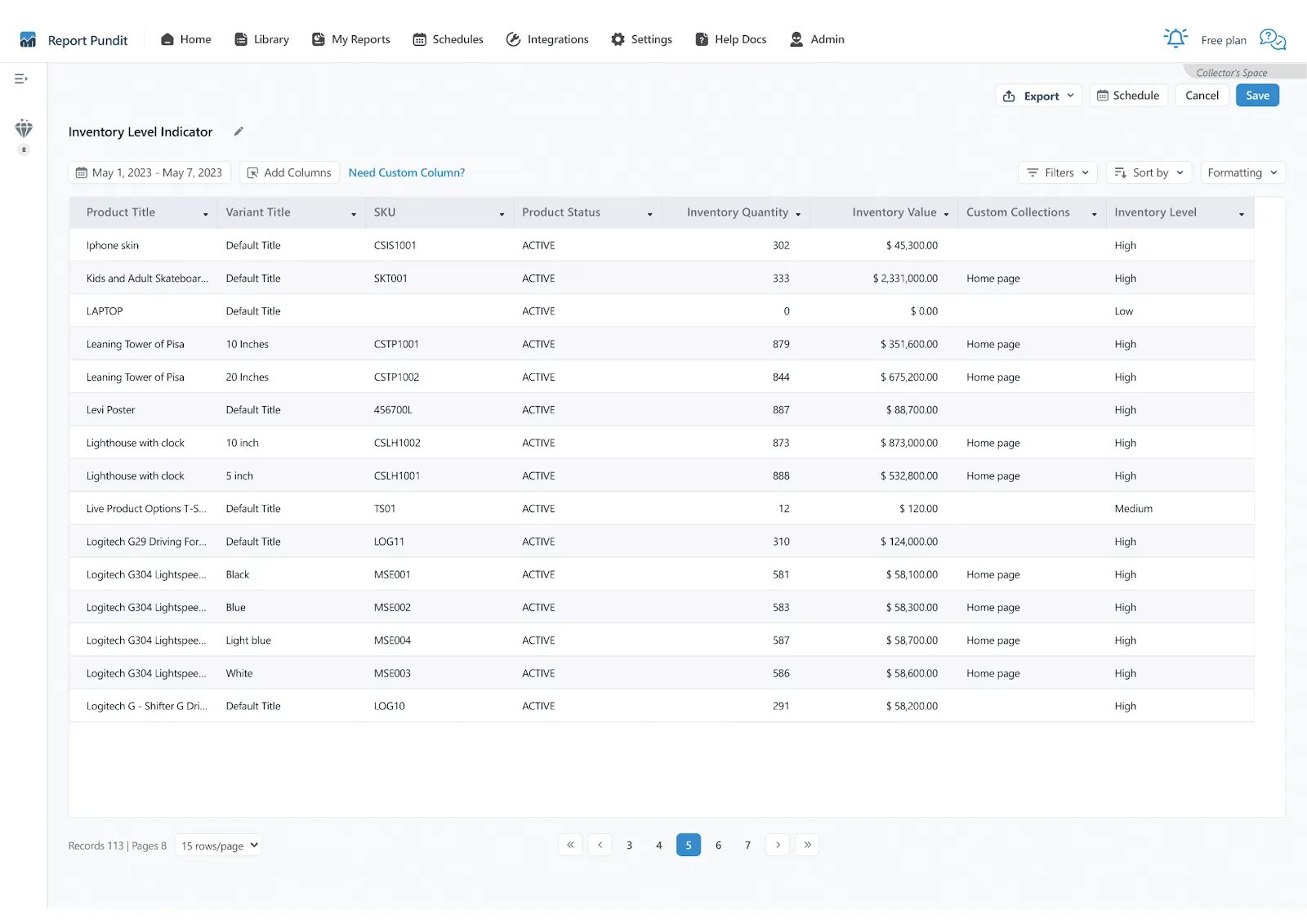The height and width of the screenshot is (924, 1307).
Task: Follow the Need Custom Column? link
Action: 407,172
